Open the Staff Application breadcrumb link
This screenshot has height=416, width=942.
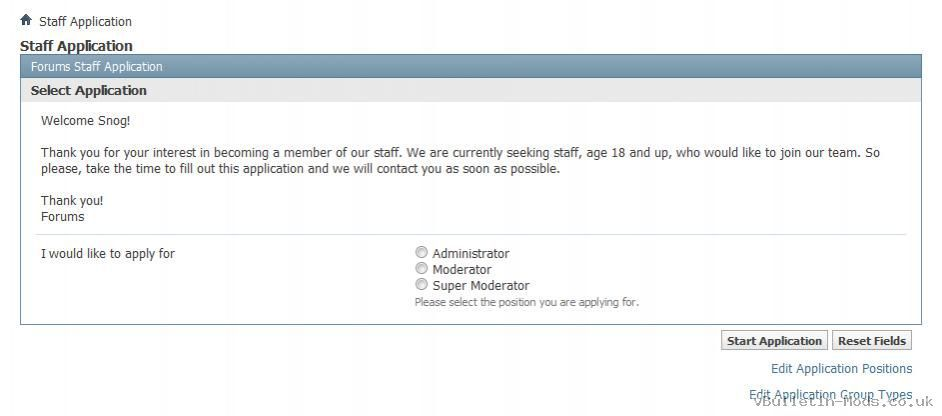tap(85, 22)
